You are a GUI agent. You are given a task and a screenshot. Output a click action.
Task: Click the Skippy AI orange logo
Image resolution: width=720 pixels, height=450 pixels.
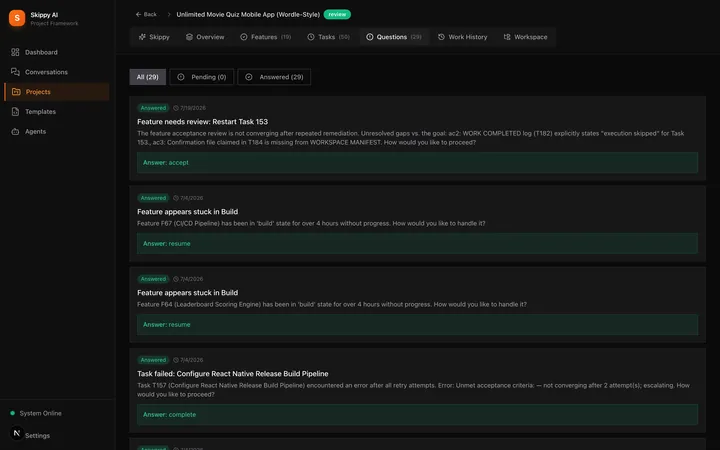tap(17, 18)
